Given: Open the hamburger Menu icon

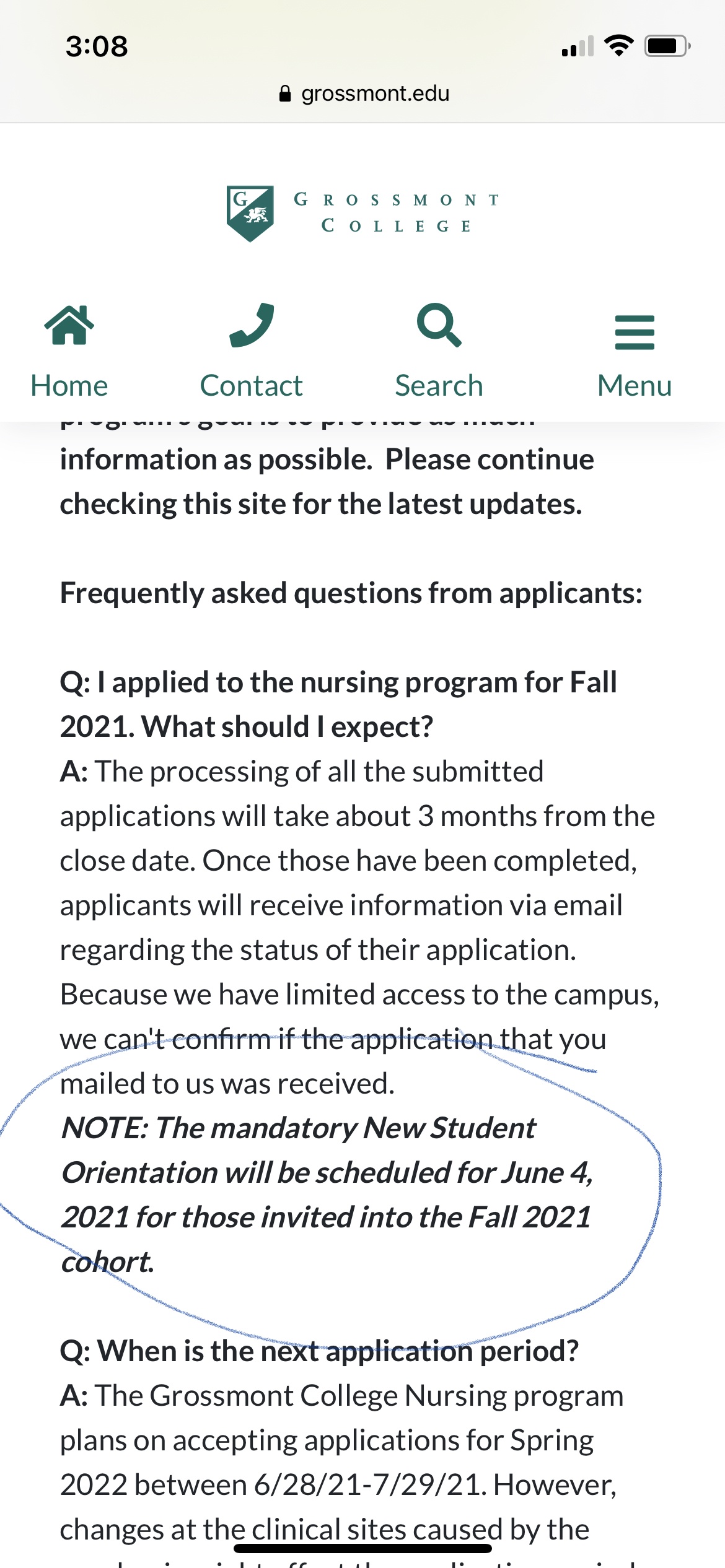Looking at the screenshot, I should [x=635, y=333].
